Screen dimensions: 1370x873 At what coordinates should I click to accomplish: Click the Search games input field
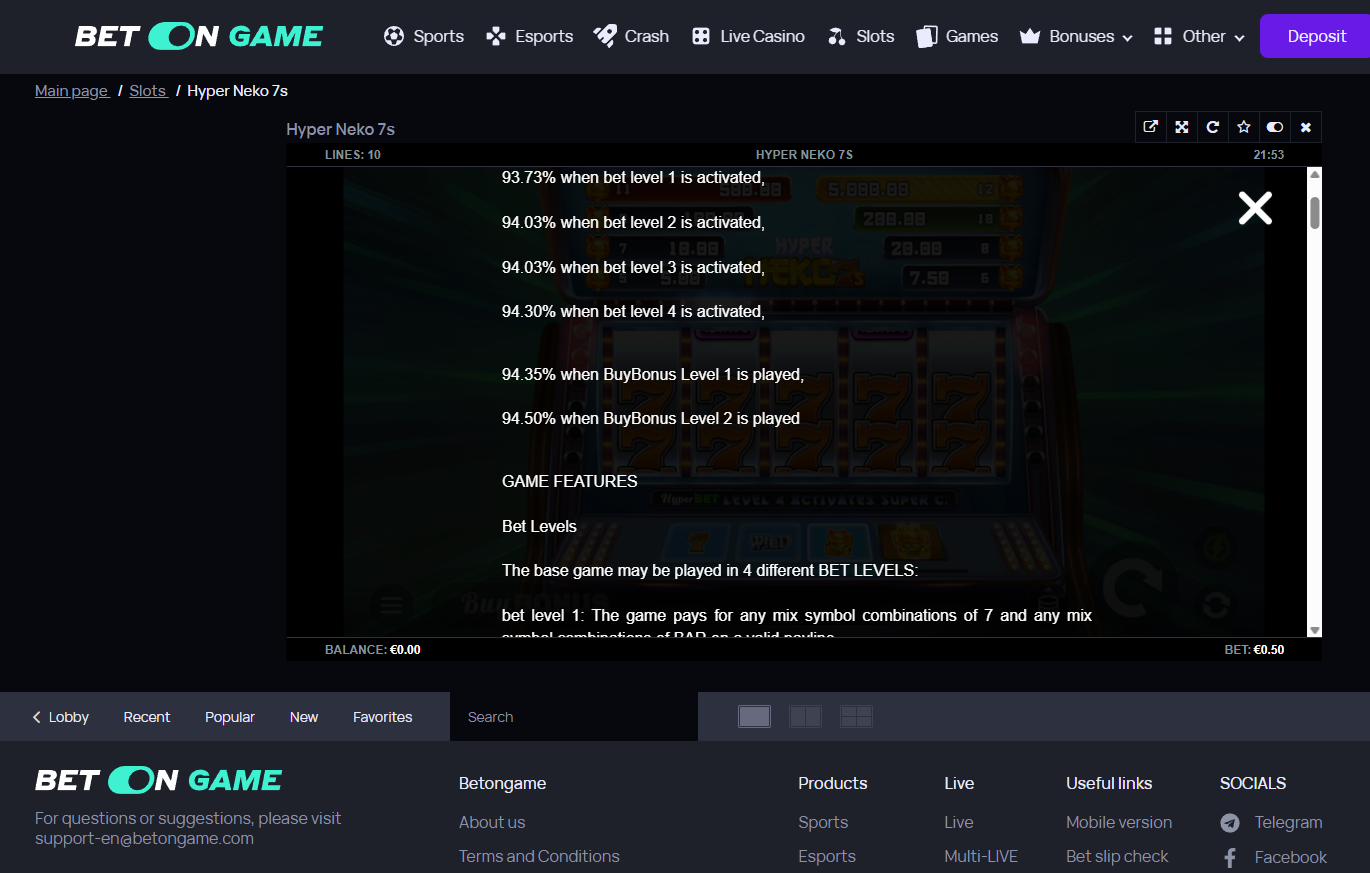(x=574, y=717)
